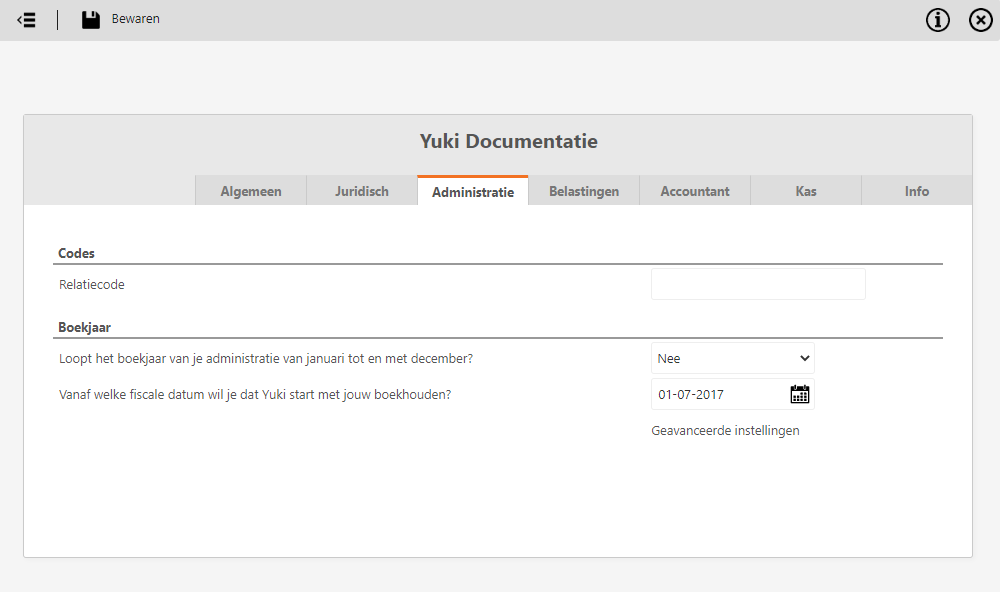
Task: Select the Administratie tab
Action: click(x=473, y=191)
